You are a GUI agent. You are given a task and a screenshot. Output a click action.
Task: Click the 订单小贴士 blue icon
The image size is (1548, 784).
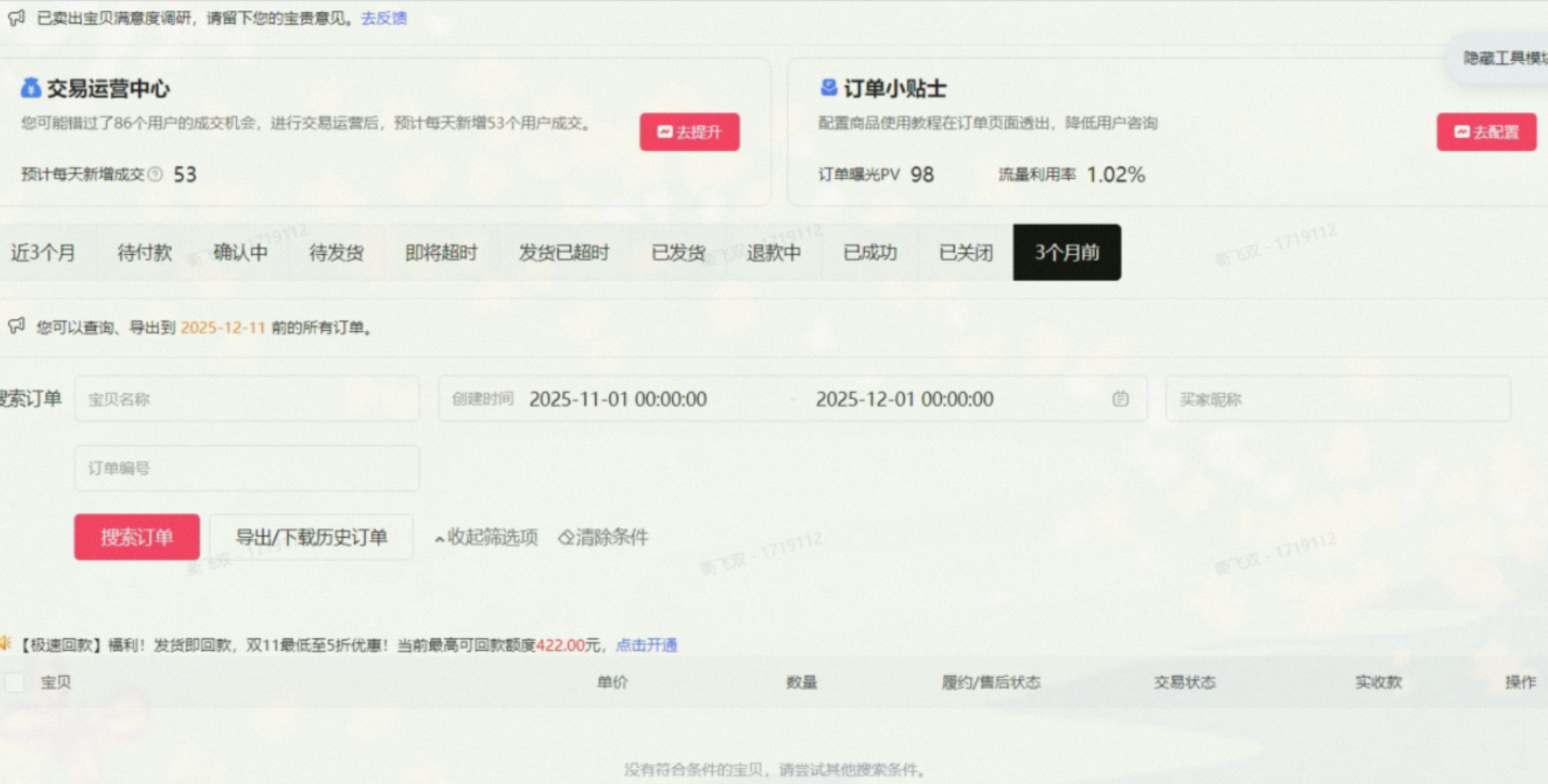[x=829, y=87]
